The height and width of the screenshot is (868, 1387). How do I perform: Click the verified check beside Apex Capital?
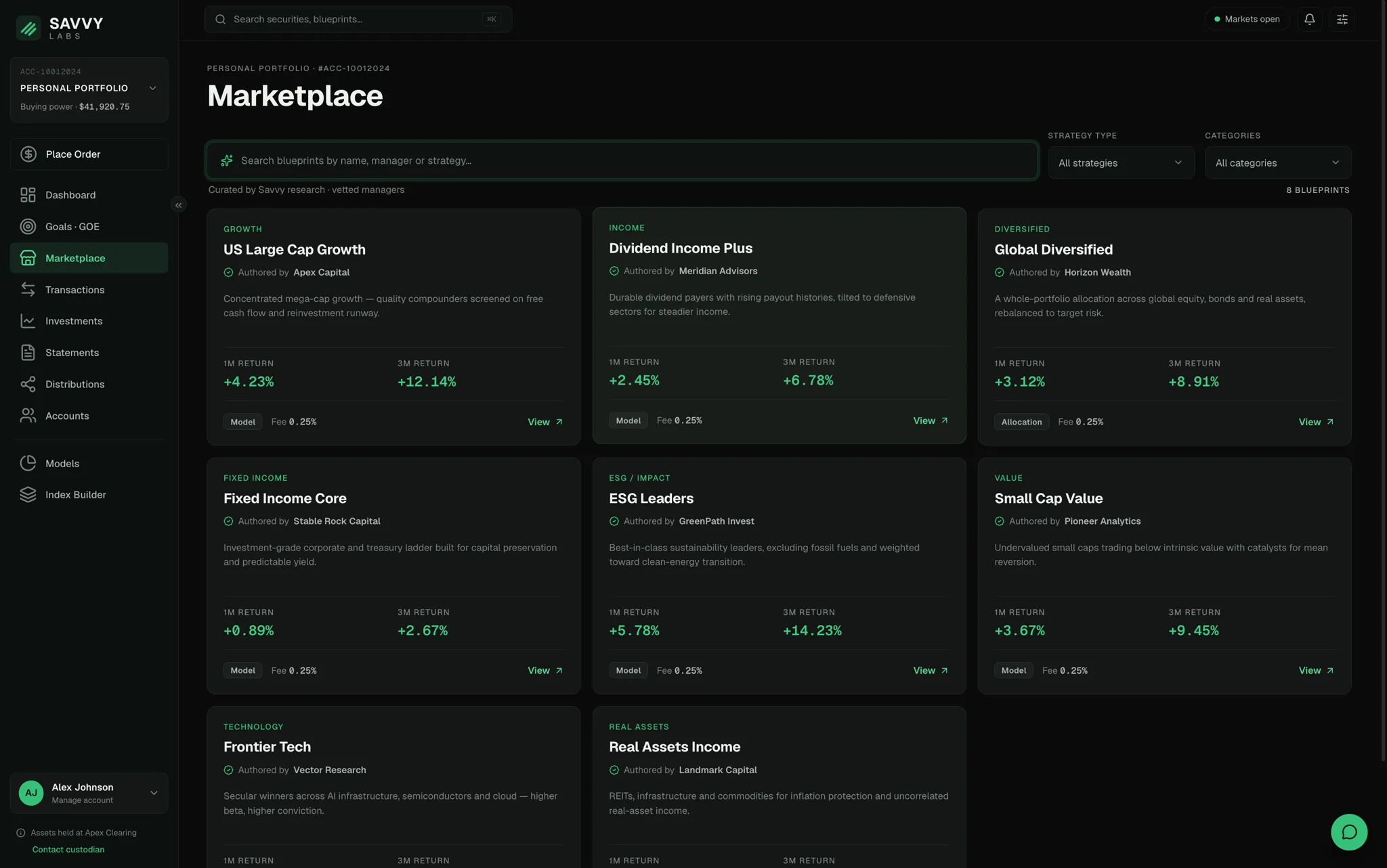point(228,273)
